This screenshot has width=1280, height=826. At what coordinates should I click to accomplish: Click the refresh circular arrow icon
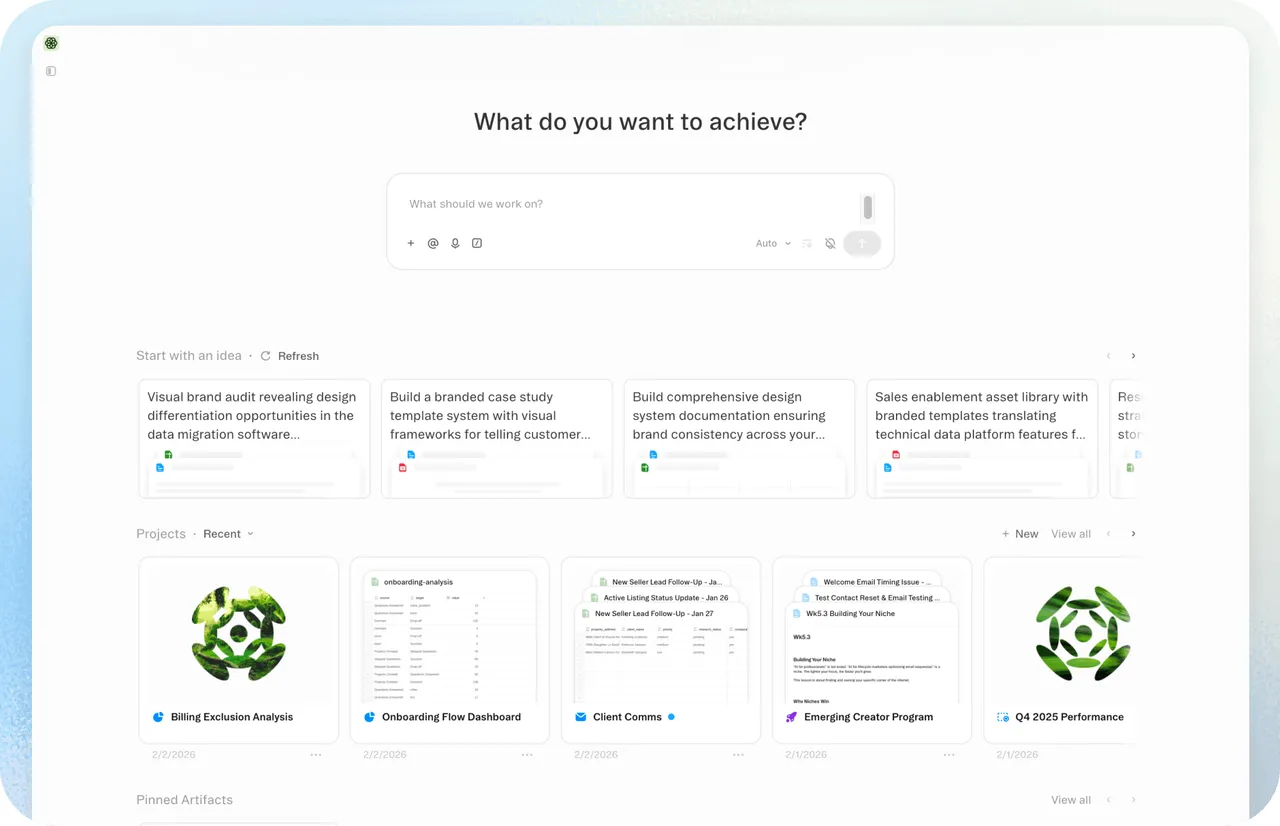coord(266,356)
